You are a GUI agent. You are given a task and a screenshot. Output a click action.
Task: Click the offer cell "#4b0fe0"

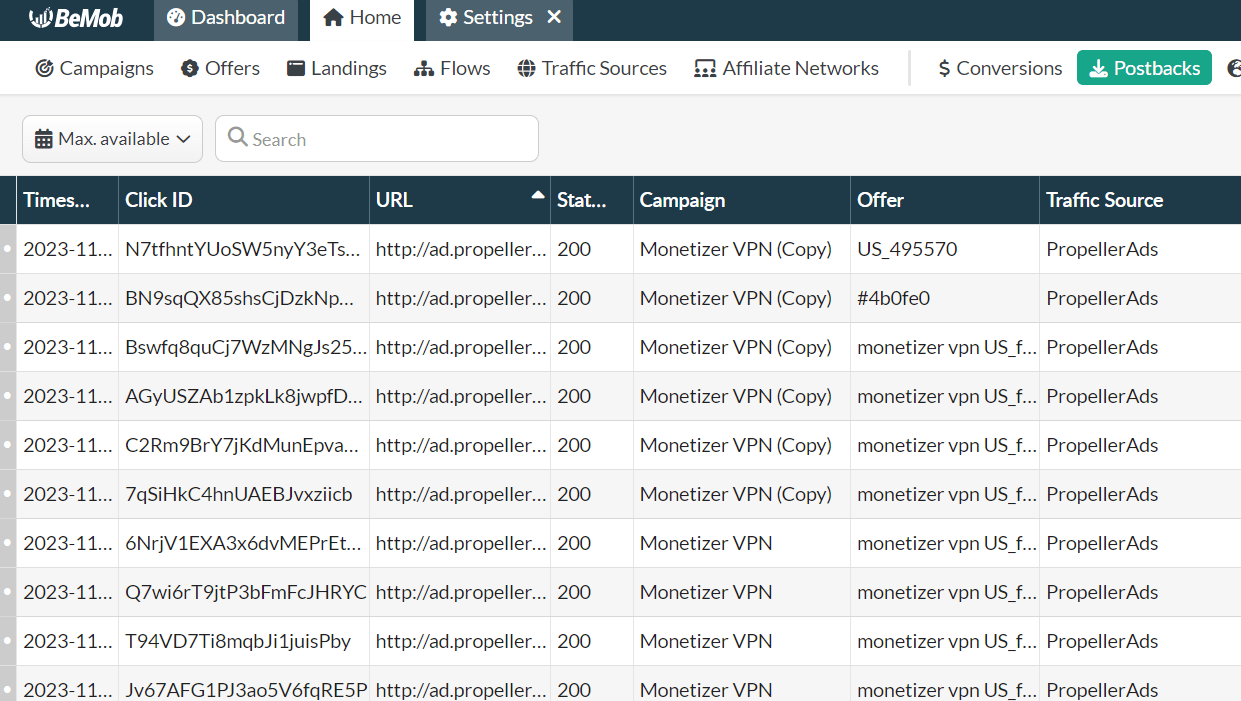click(x=945, y=298)
